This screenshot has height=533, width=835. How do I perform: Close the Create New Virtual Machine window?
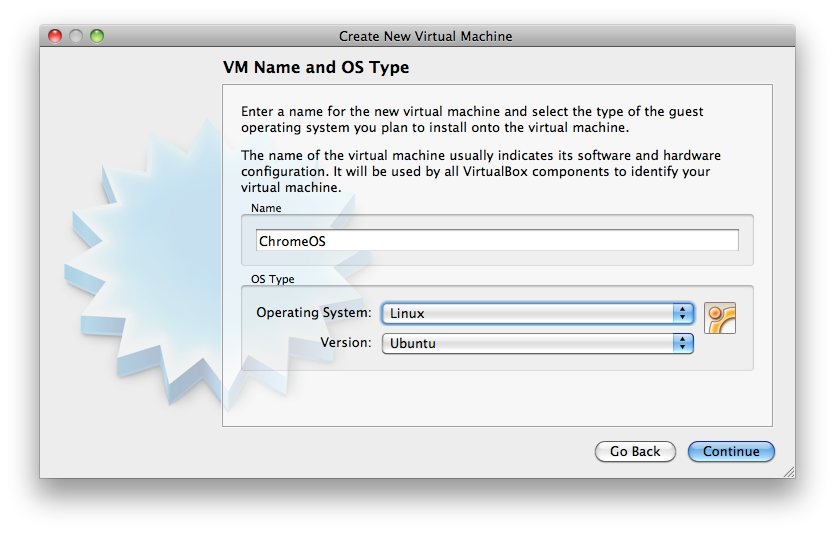55,36
